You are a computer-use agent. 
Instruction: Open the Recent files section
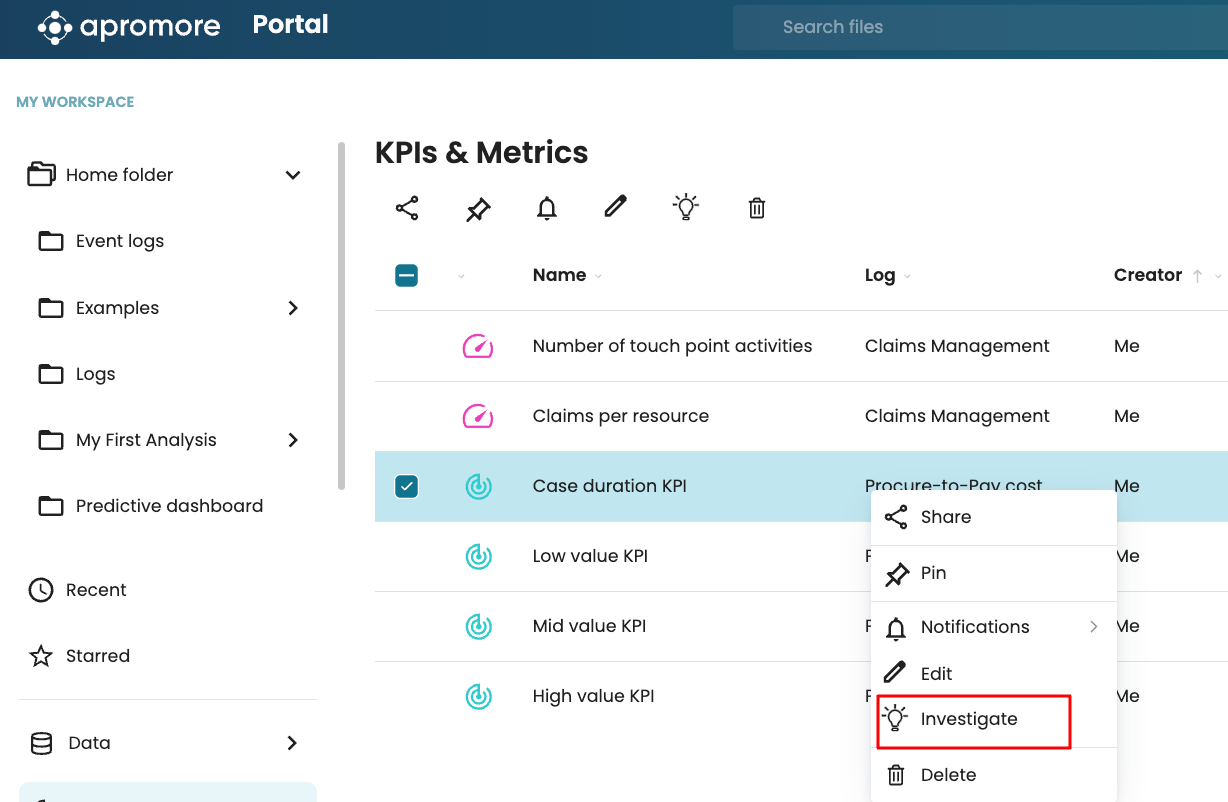coord(96,590)
